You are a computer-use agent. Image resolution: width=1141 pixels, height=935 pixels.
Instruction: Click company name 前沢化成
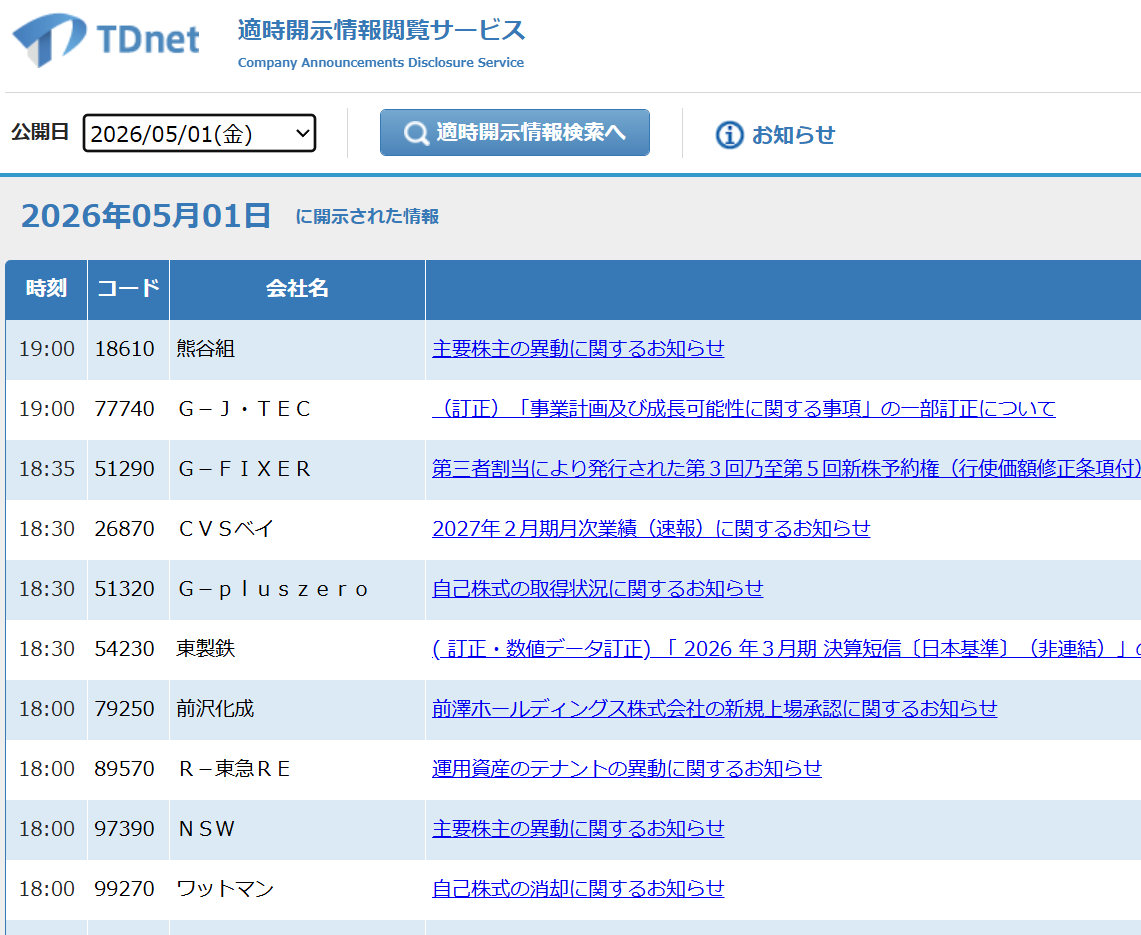click(x=215, y=709)
